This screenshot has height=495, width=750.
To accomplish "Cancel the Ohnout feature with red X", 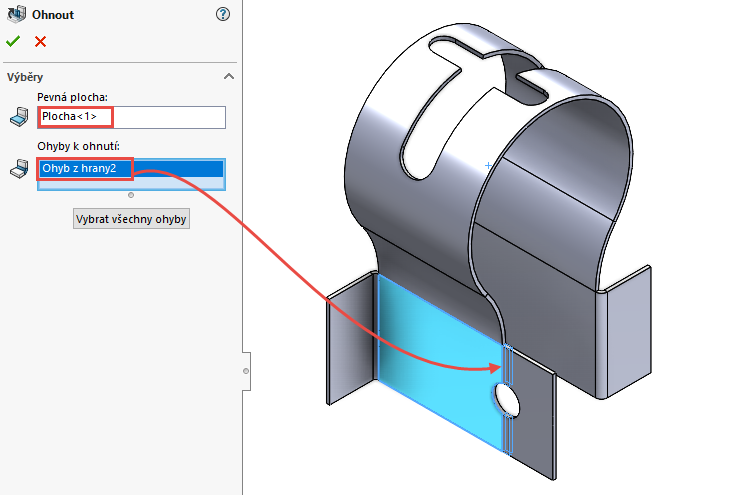I will [x=41, y=42].
